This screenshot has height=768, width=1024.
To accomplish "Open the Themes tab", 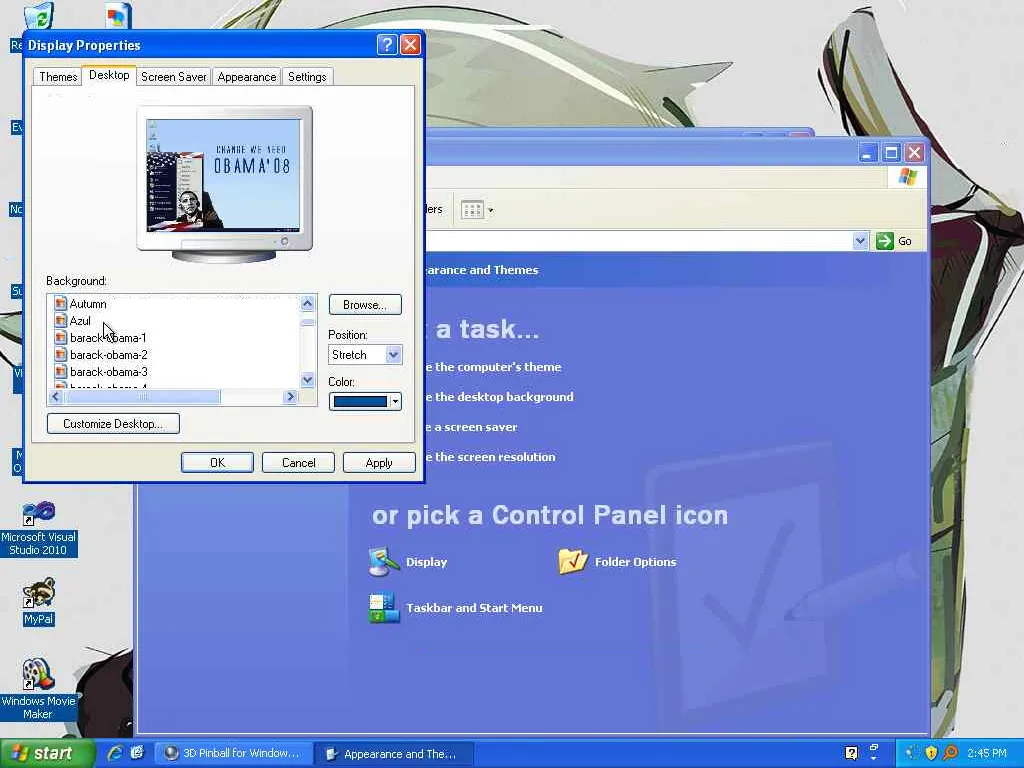I will click(x=58, y=76).
